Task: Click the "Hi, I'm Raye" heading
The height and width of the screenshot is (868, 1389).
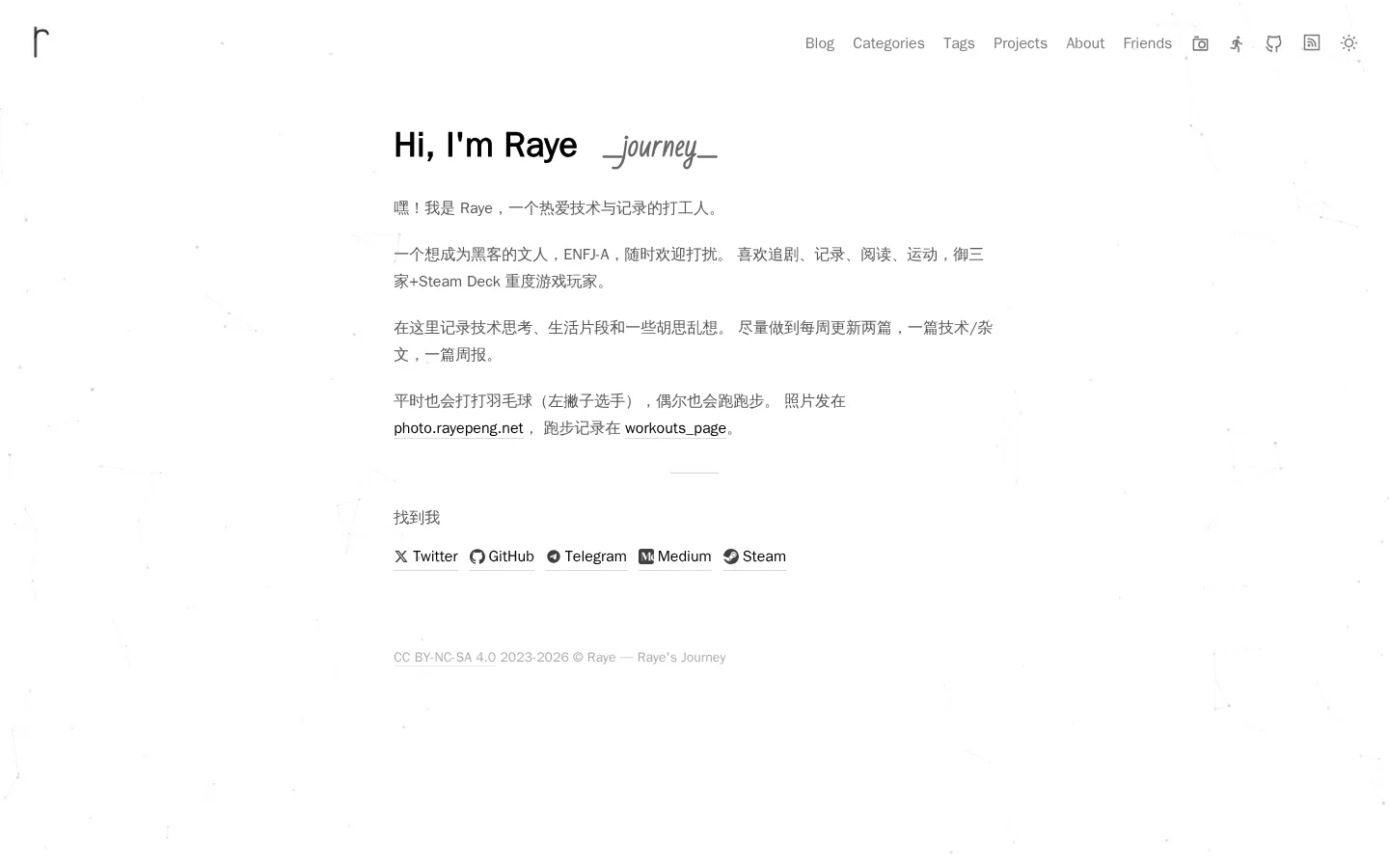Action: (485, 146)
